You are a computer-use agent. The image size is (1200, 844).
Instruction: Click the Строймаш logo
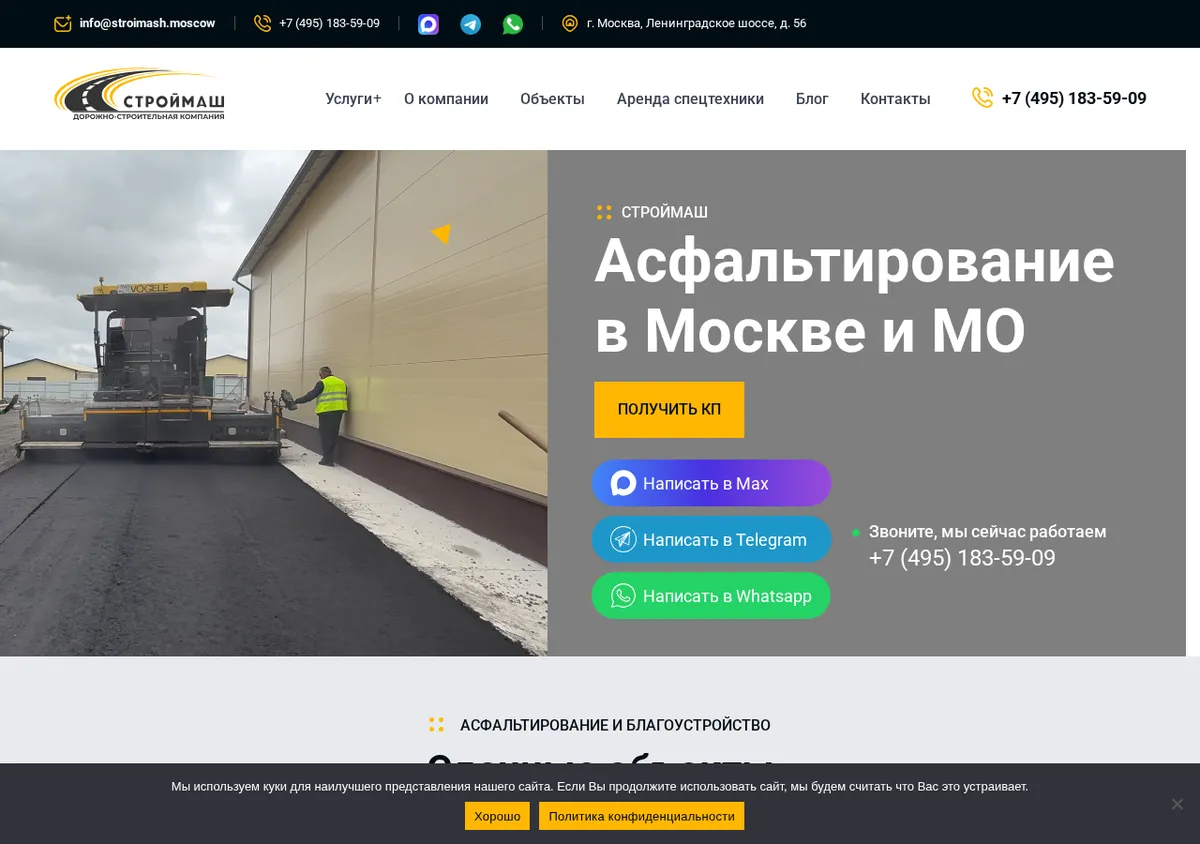(139, 95)
